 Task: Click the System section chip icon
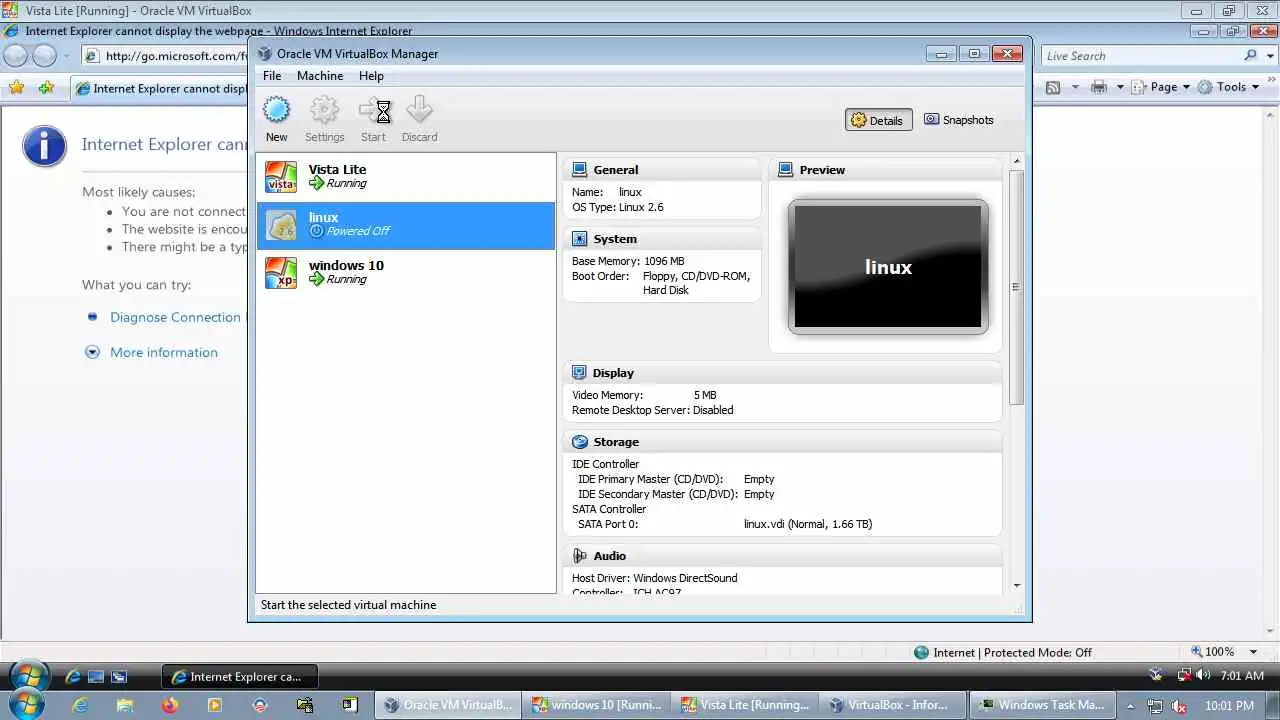(579, 239)
